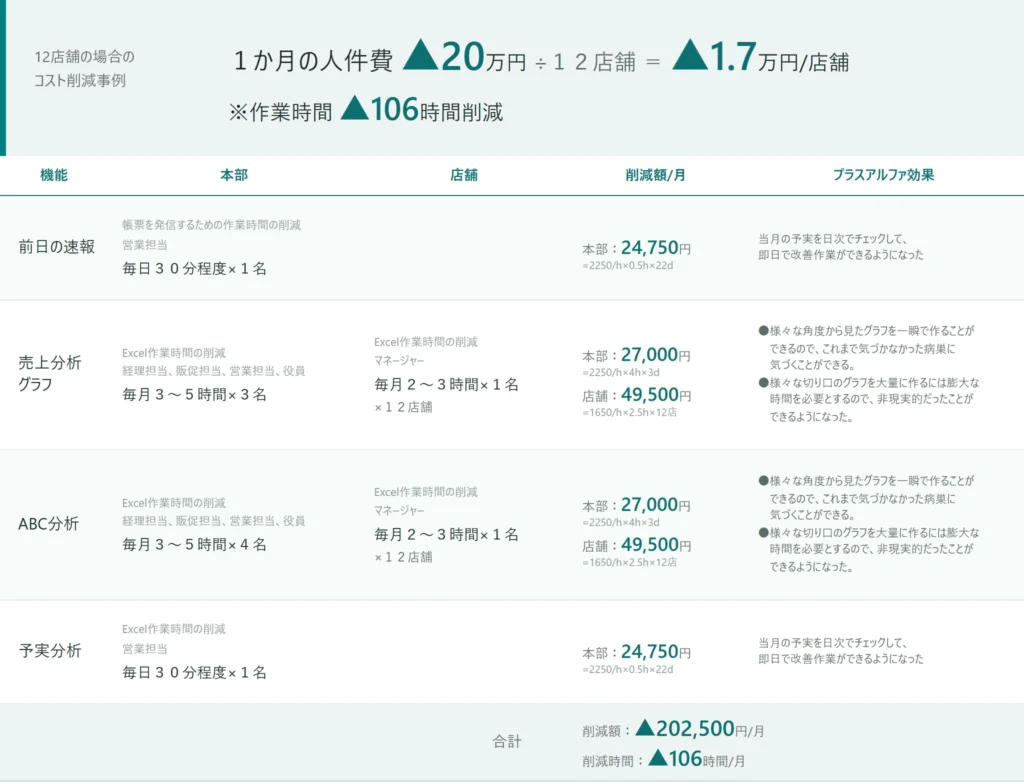
Task: Click =1650/h×2.5h×12店 formula in 売上分析グラフ row
Action: pos(630,412)
